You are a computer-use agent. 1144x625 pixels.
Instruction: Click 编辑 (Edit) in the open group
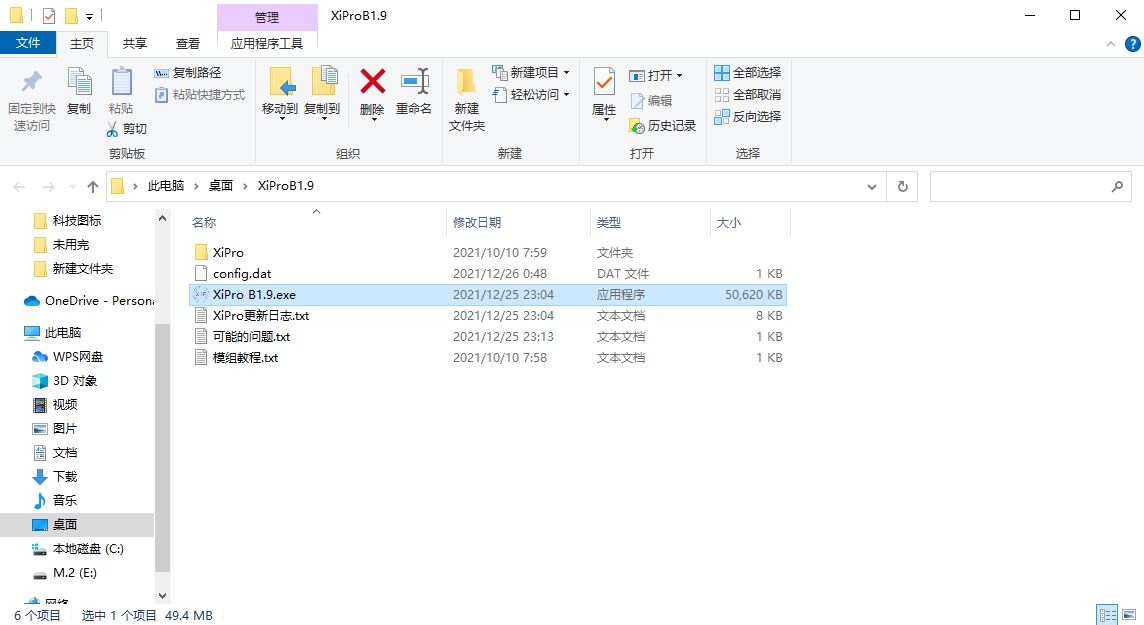[x=651, y=101]
